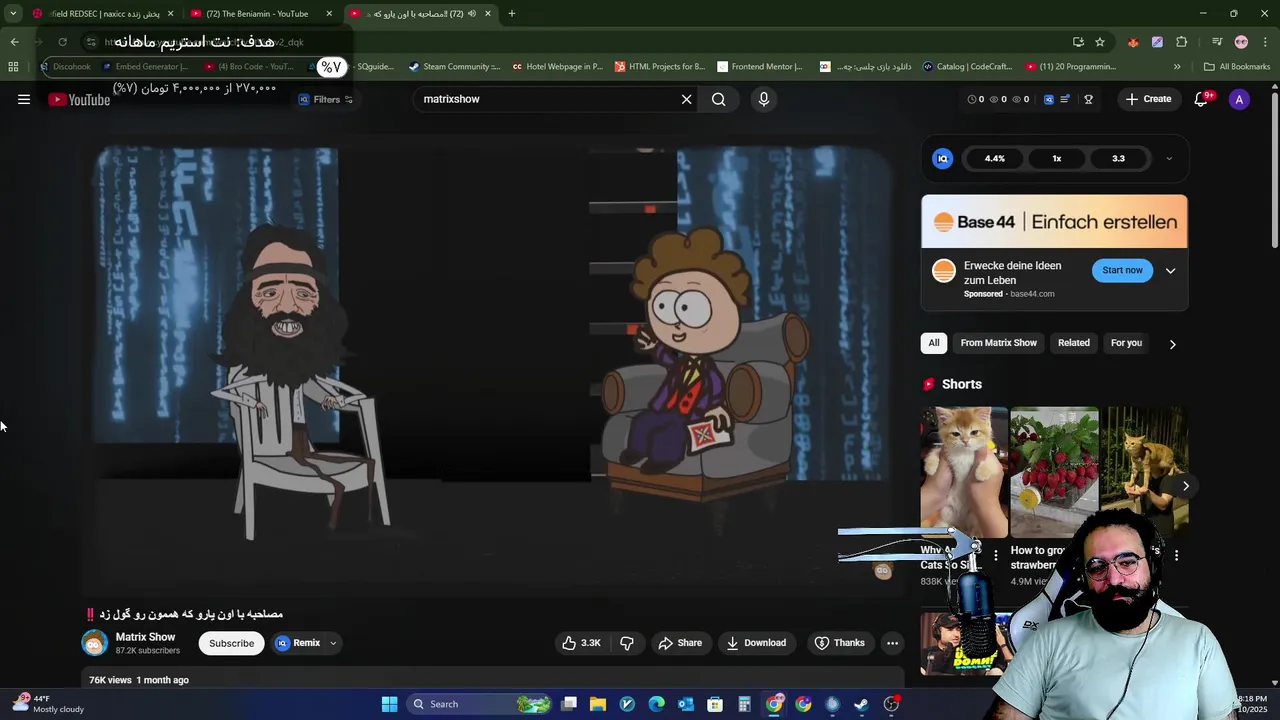
Task: Select the For you chip
Action: click(x=1126, y=343)
